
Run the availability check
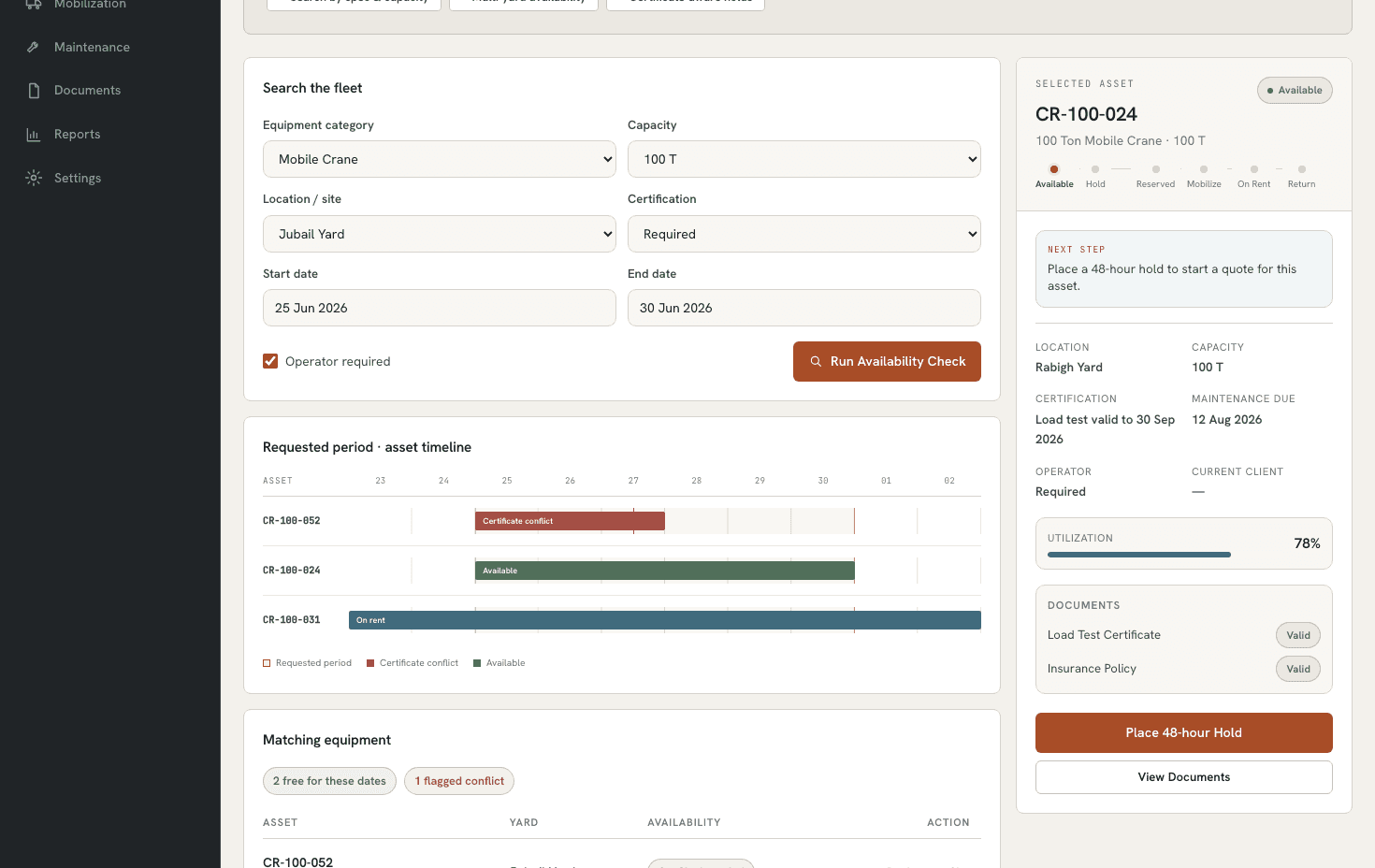click(x=887, y=362)
